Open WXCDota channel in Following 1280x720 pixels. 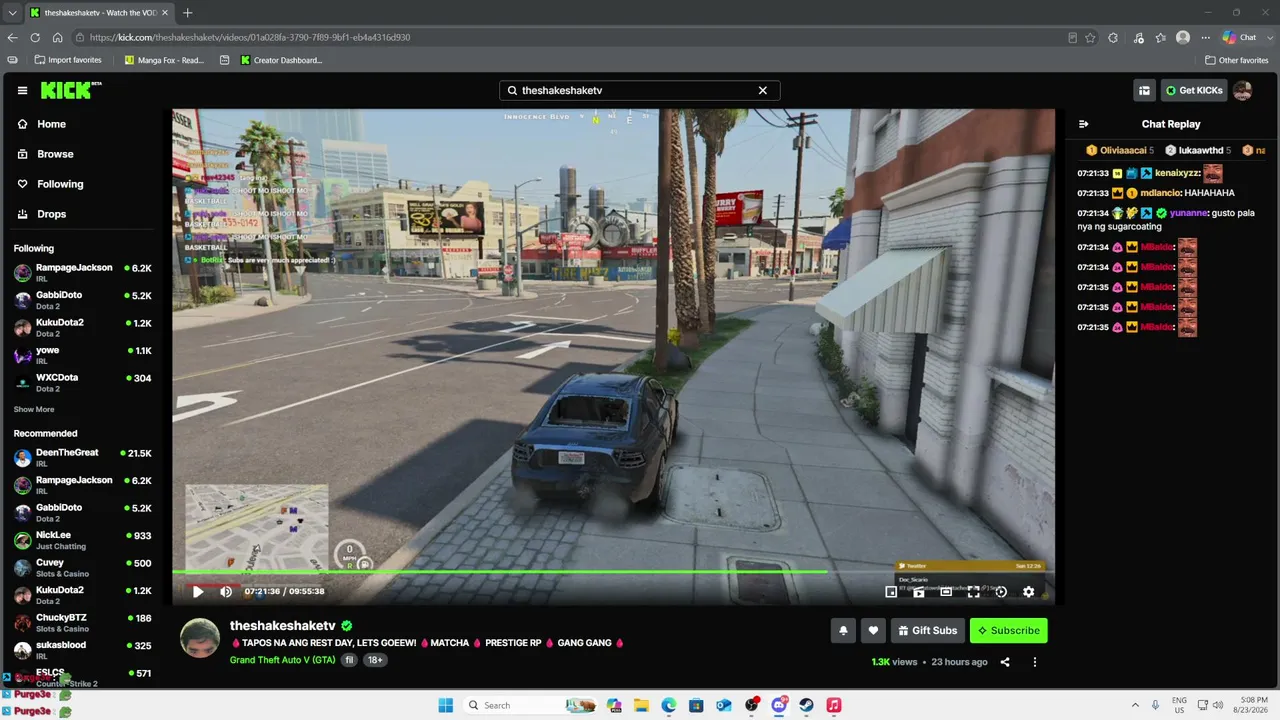(82, 382)
